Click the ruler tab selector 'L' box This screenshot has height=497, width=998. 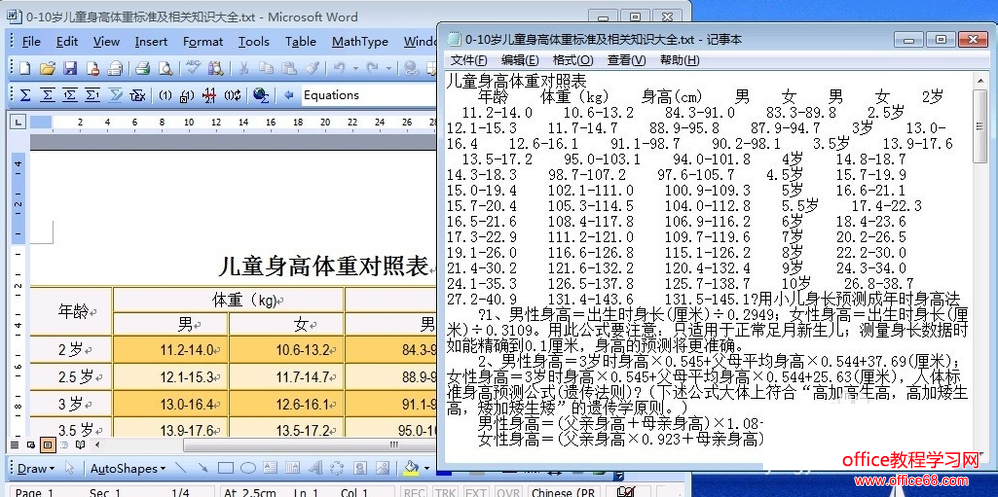(x=18, y=122)
